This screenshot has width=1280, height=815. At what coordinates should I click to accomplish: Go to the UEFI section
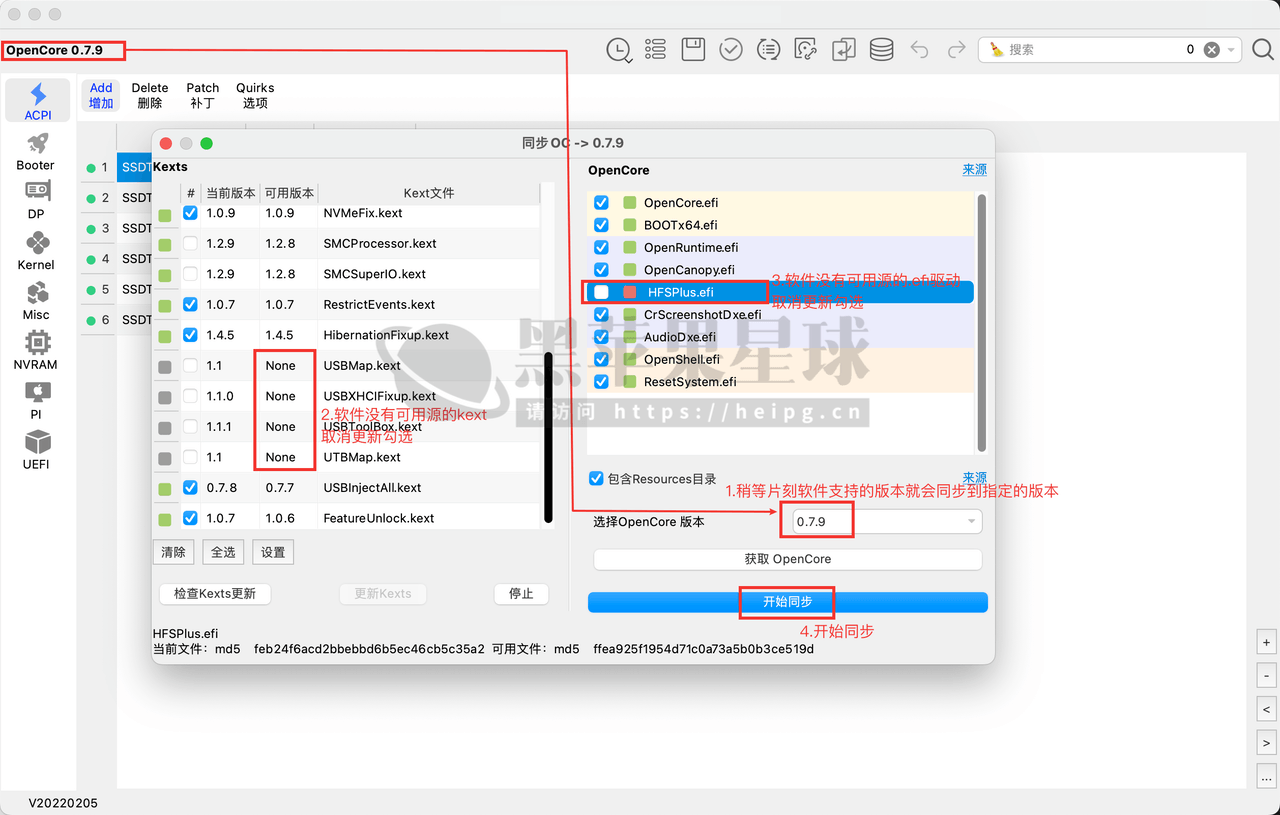36,450
